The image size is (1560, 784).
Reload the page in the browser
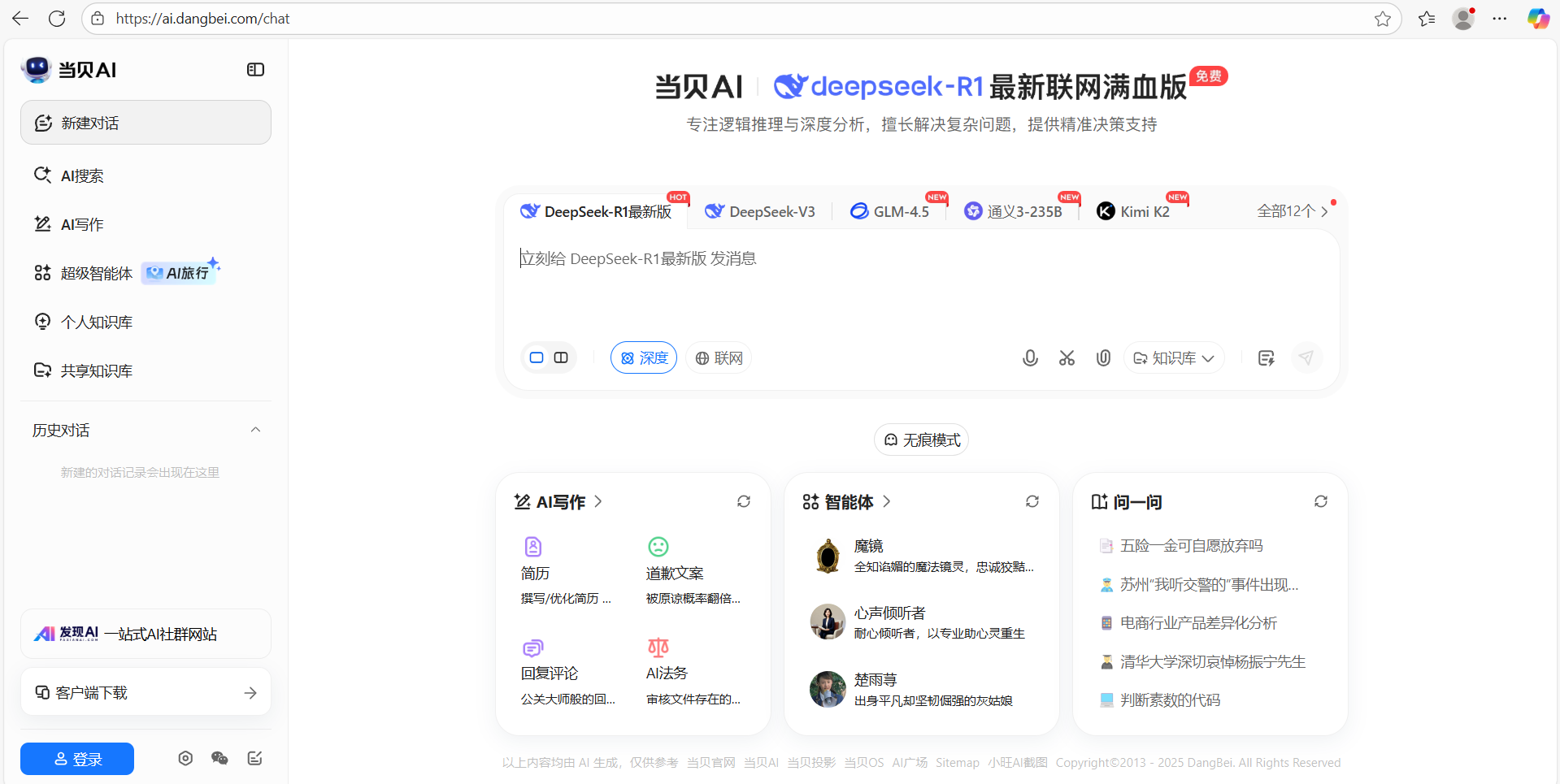[57, 19]
